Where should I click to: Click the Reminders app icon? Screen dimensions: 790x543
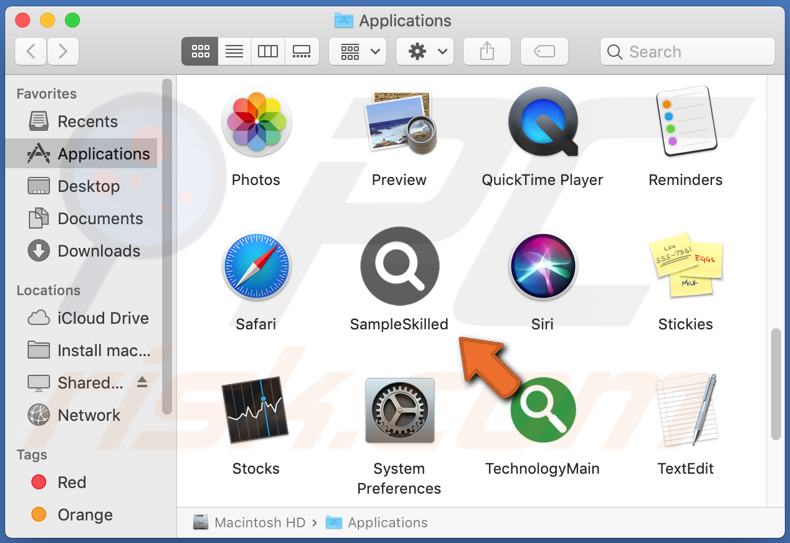pyautogui.click(x=686, y=121)
